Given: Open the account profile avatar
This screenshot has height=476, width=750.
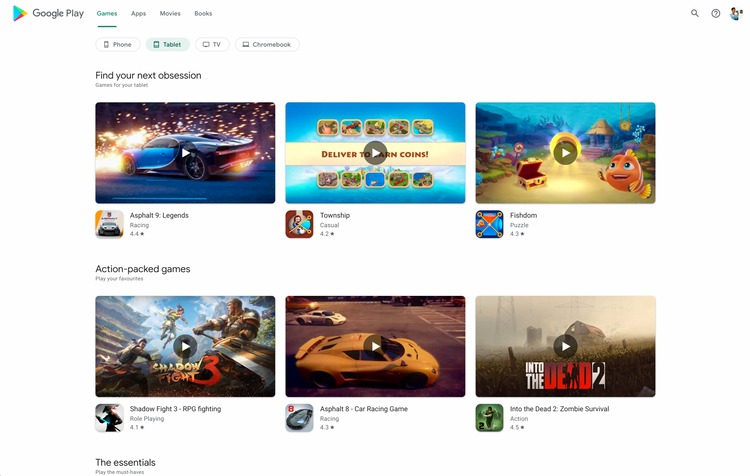Looking at the screenshot, I should point(736,13).
